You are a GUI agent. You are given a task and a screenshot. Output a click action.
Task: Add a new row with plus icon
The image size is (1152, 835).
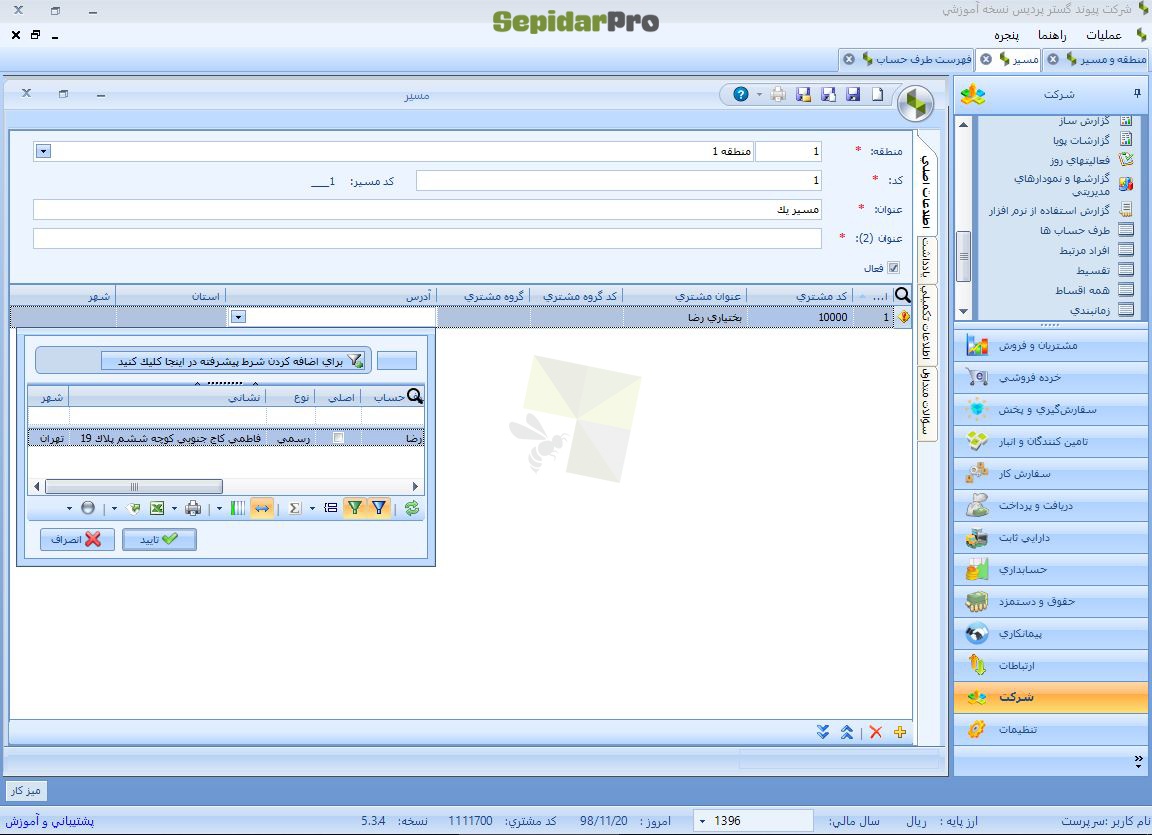[900, 732]
